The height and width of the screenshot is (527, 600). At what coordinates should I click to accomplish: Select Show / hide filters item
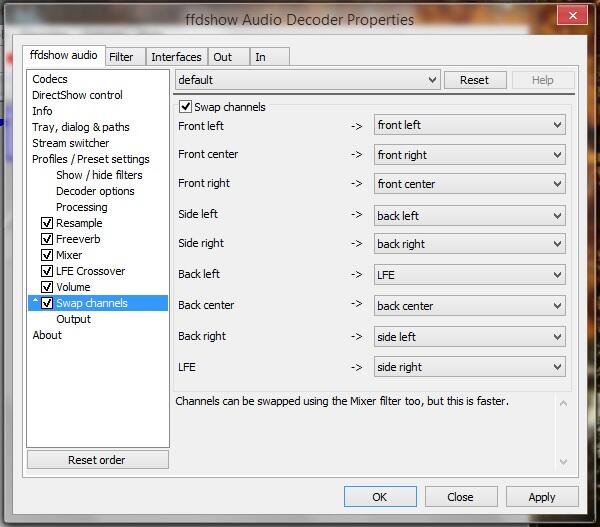click(x=99, y=175)
